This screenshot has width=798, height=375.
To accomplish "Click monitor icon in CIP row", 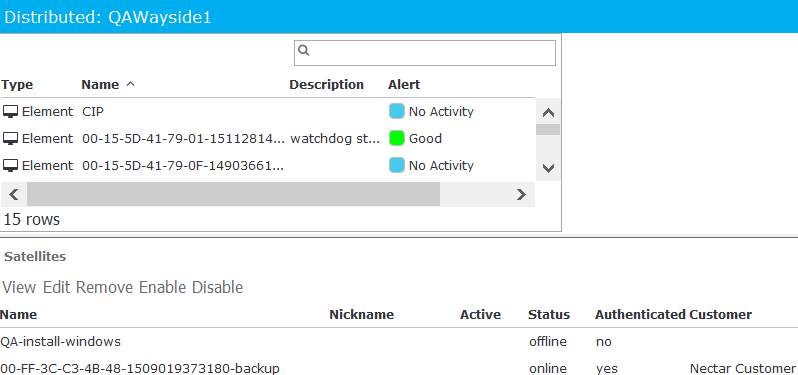I will pyautogui.click(x=11, y=111).
